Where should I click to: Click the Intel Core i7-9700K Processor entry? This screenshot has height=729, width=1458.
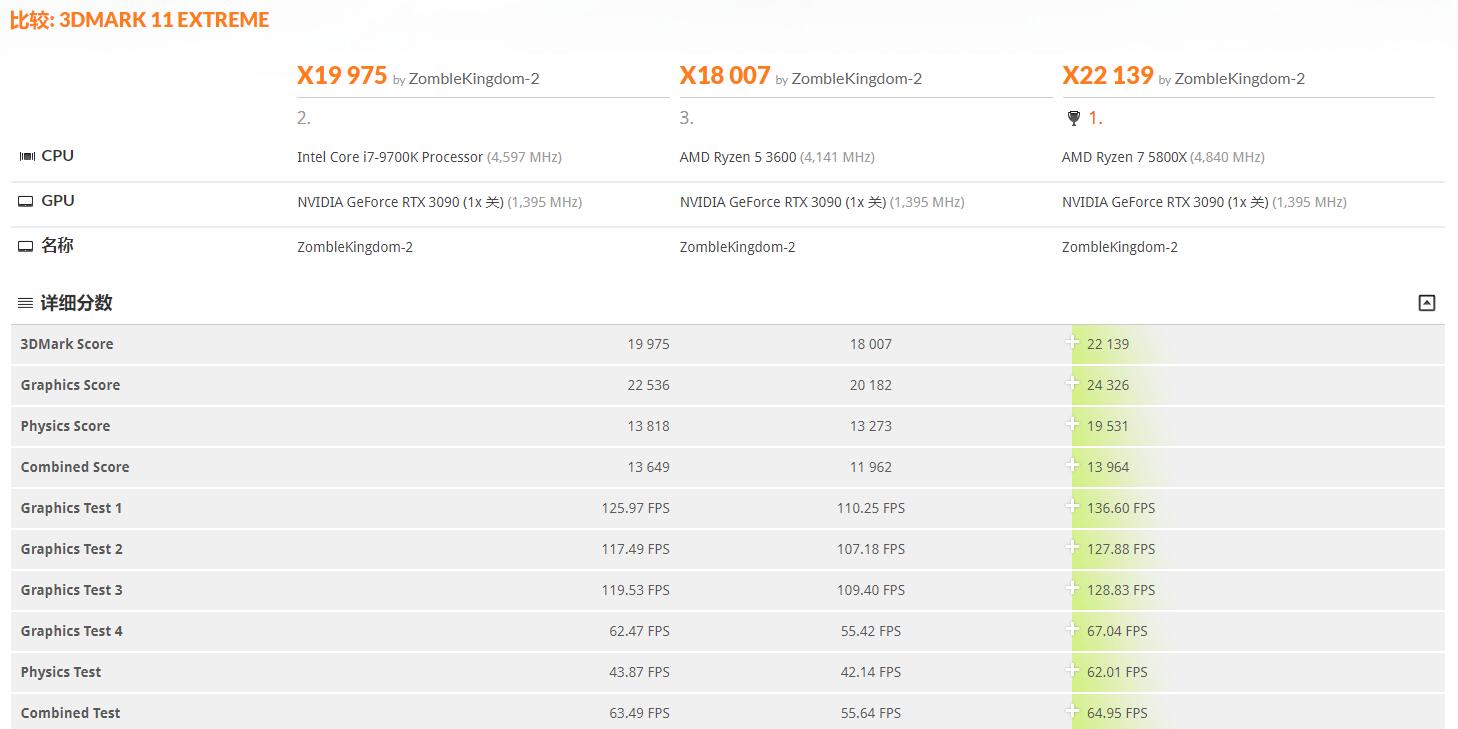(390, 157)
